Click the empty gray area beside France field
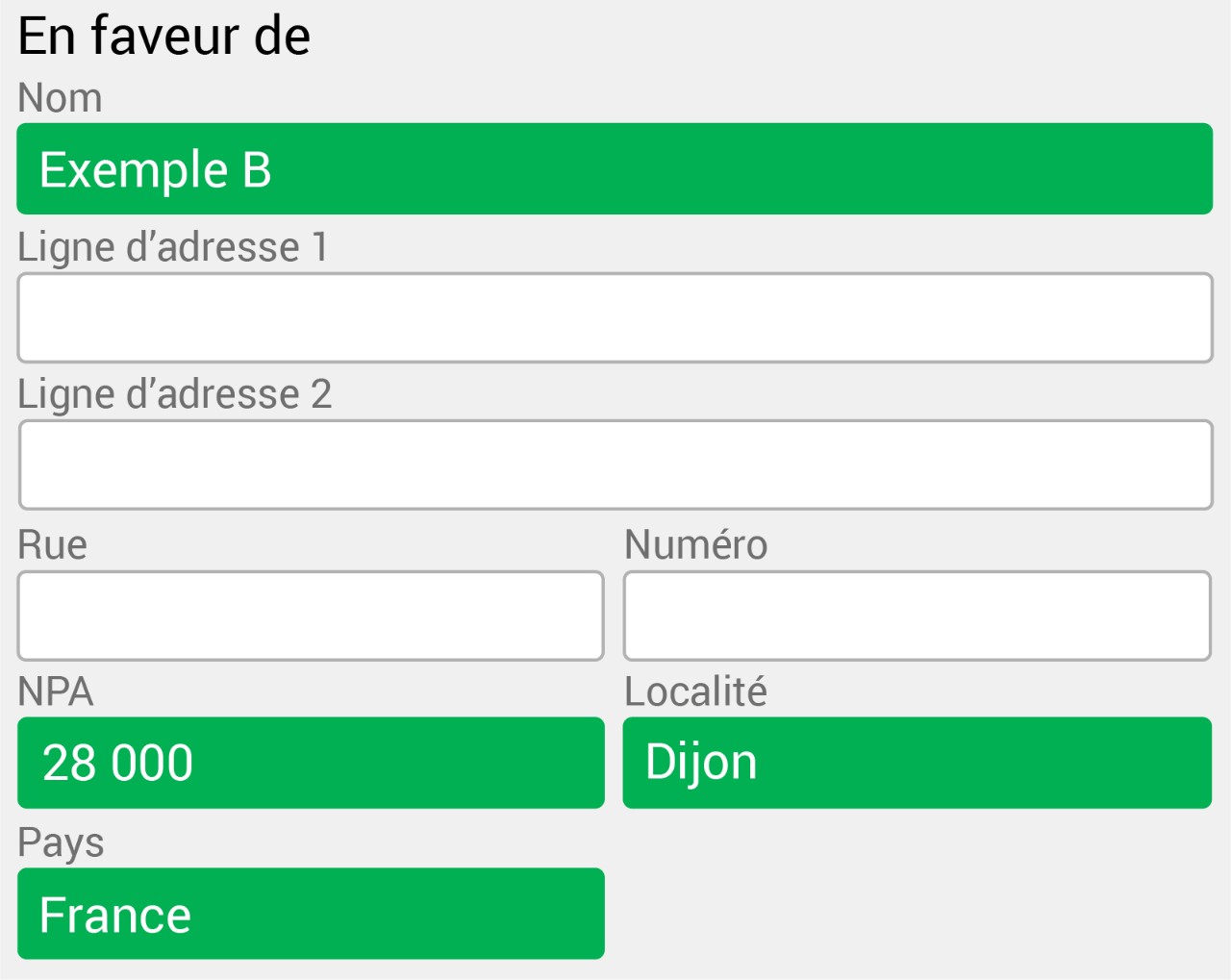Image resolution: width=1231 pixels, height=980 pixels. coord(917,914)
